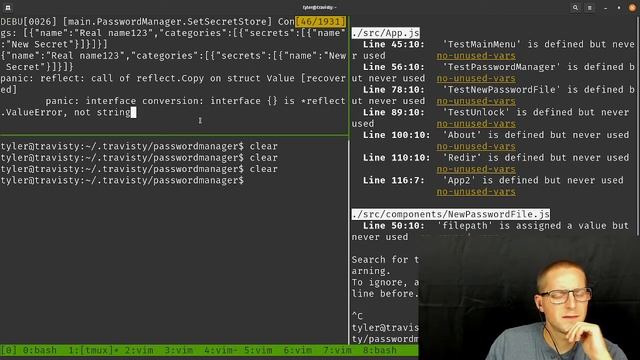640x360 pixels.
Task: Click 'TestNewPasswordFile' identifier in warning
Action: 501,89
